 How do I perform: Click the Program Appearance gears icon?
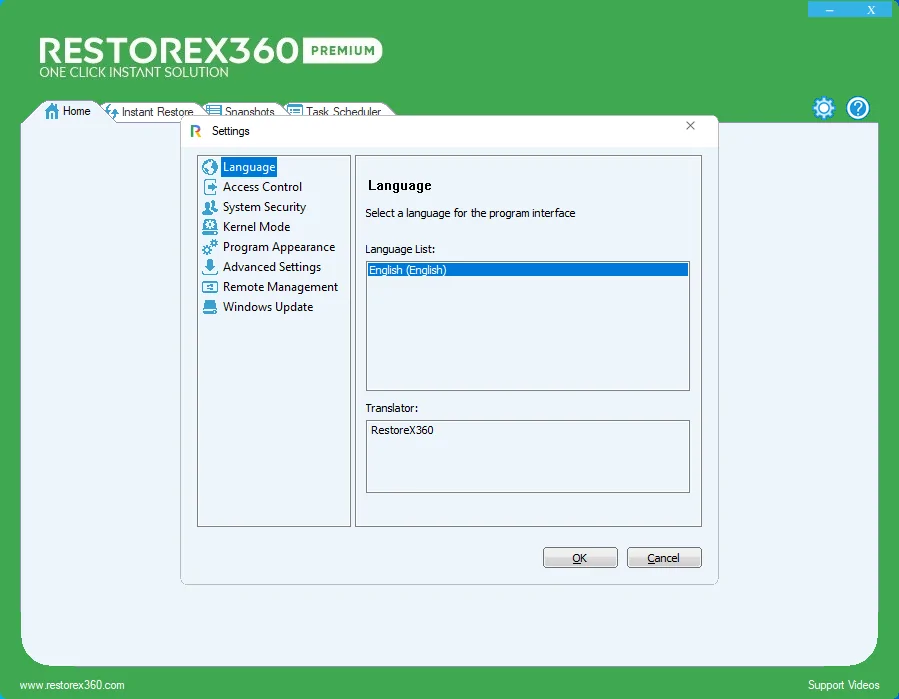pos(210,247)
